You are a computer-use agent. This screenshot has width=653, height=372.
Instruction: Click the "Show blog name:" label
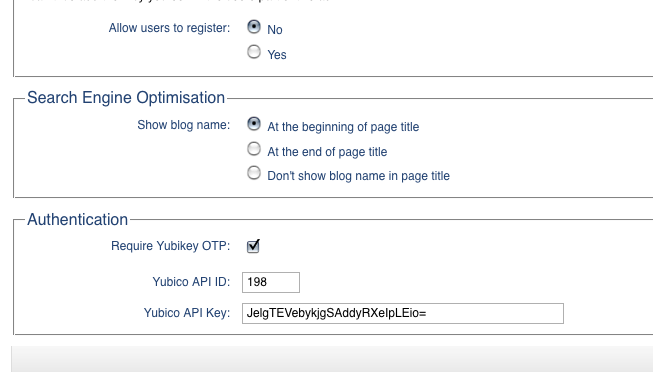pyautogui.click(x=184, y=125)
